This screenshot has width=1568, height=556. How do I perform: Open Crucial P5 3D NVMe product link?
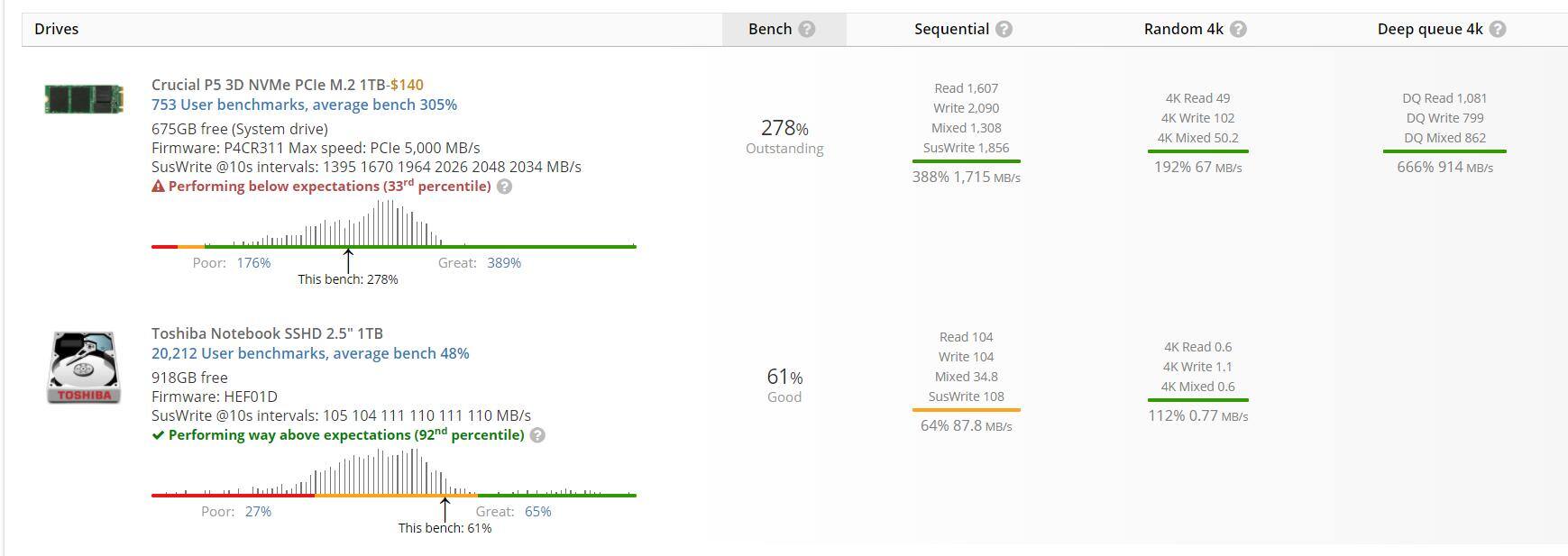click(268, 85)
